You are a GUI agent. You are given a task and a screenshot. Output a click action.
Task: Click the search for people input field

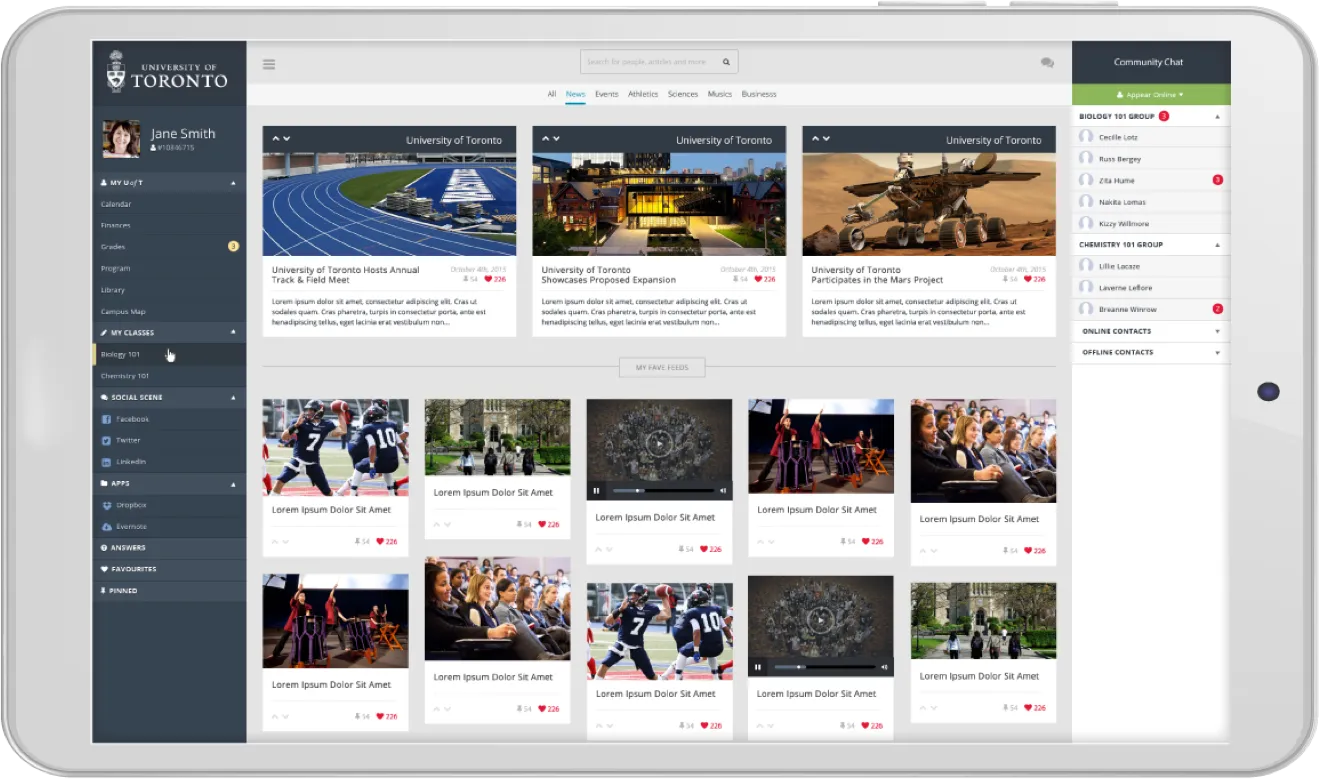click(648, 62)
